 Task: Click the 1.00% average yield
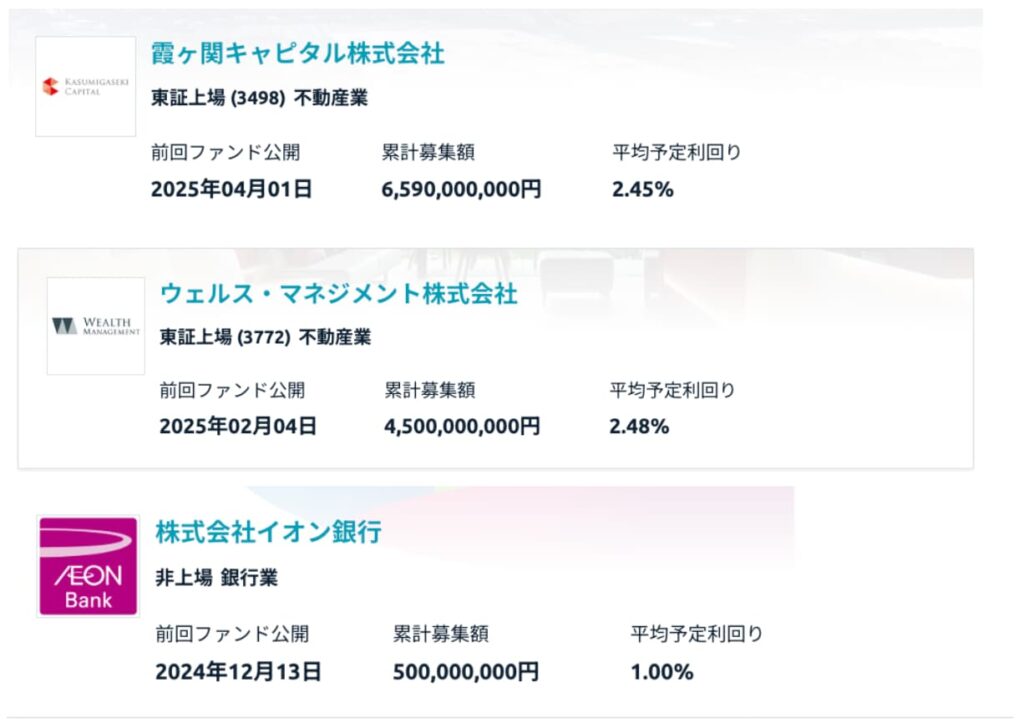[662, 672]
